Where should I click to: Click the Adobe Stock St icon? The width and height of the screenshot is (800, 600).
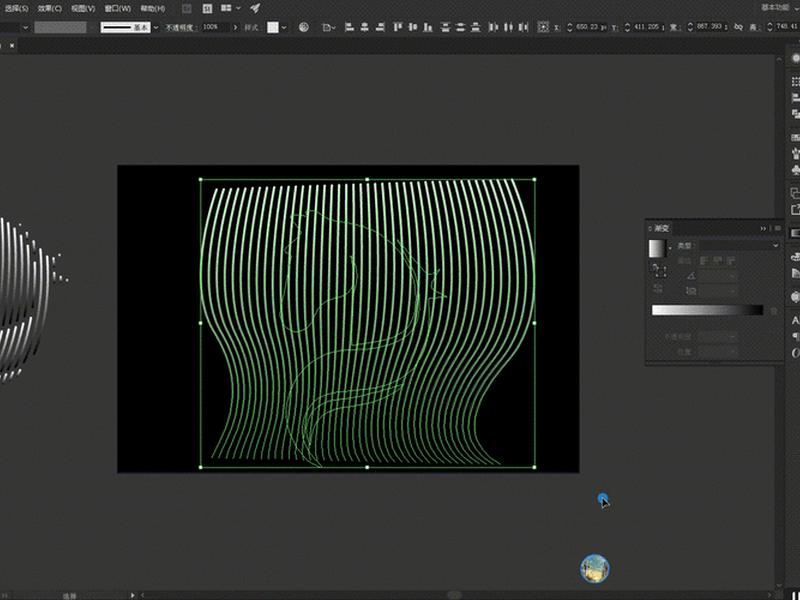coord(207,8)
